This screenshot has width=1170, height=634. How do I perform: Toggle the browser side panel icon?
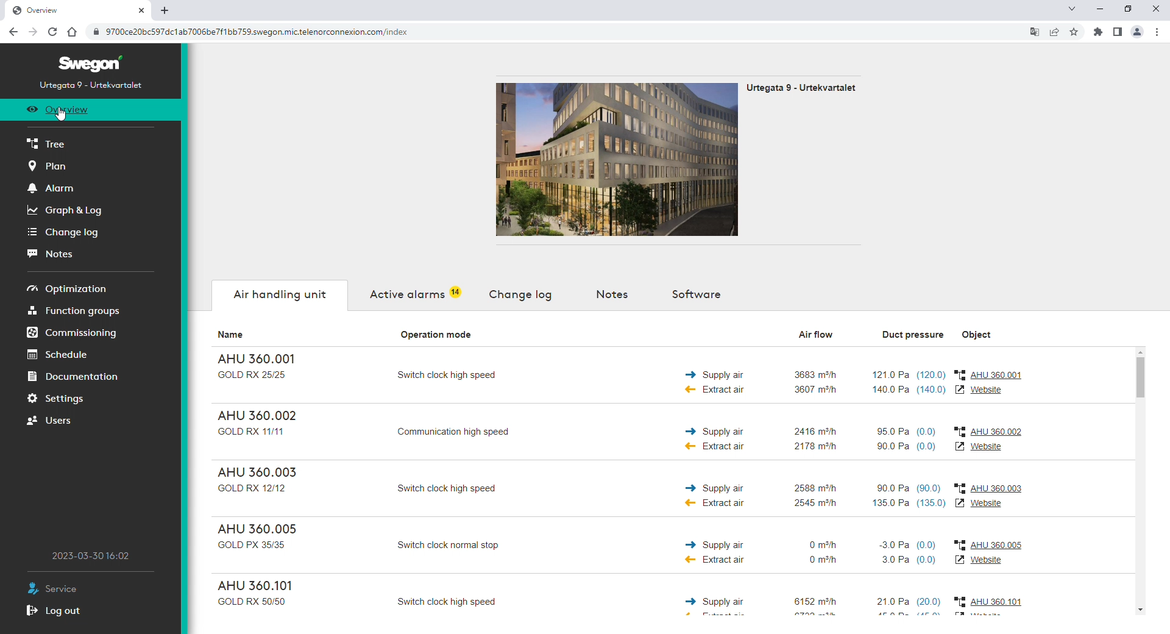click(x=1117, y=32)
